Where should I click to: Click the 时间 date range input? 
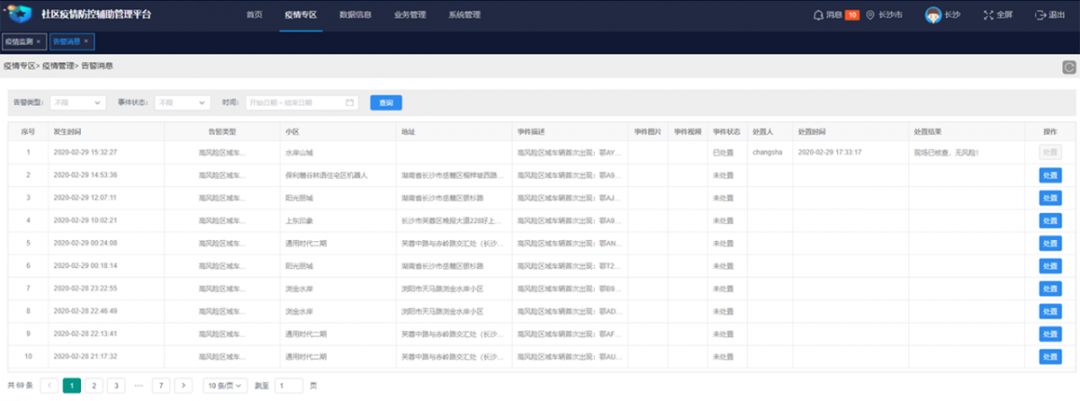[302, 102]
